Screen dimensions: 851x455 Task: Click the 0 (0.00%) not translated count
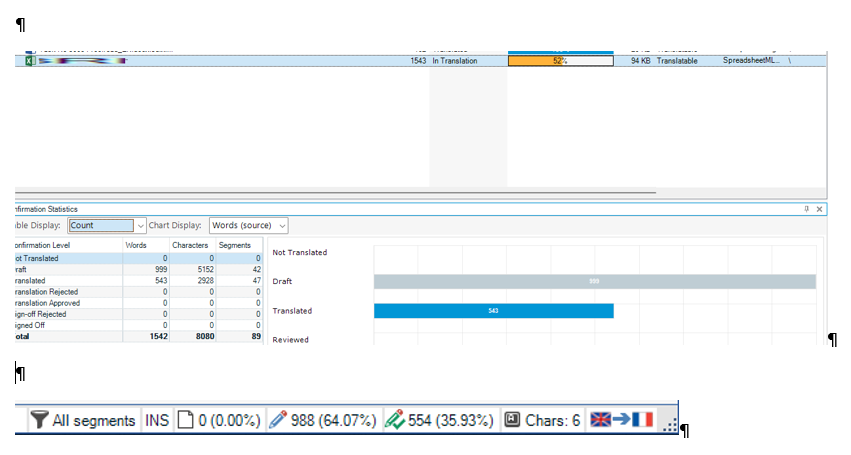point(229,420)
